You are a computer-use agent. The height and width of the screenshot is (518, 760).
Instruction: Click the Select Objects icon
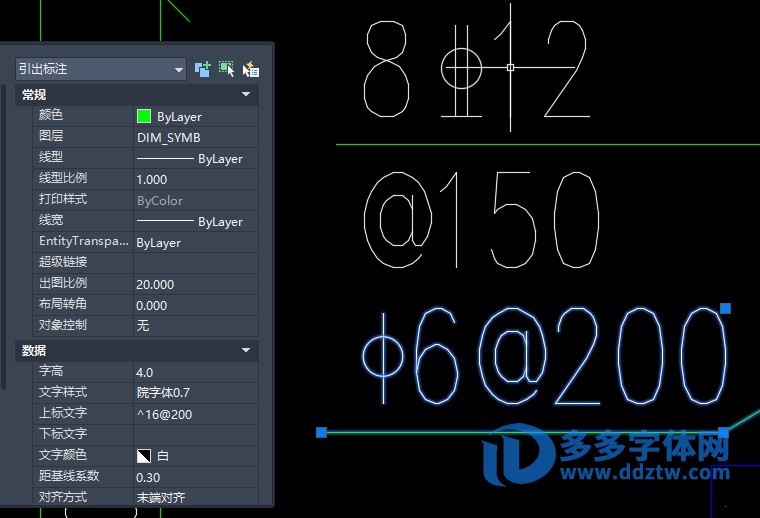coord(227,69)
